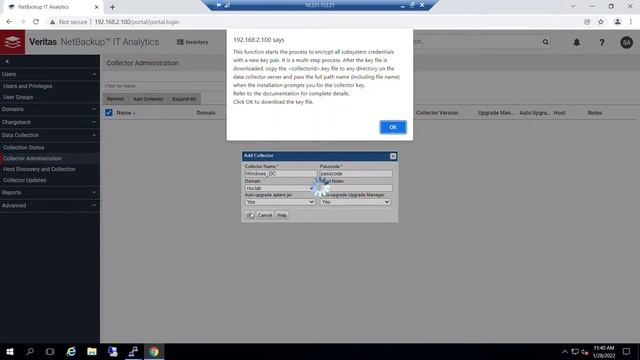Click the Filter by Name field
This screenshot has height=360, width=640.
pos(165,86)
